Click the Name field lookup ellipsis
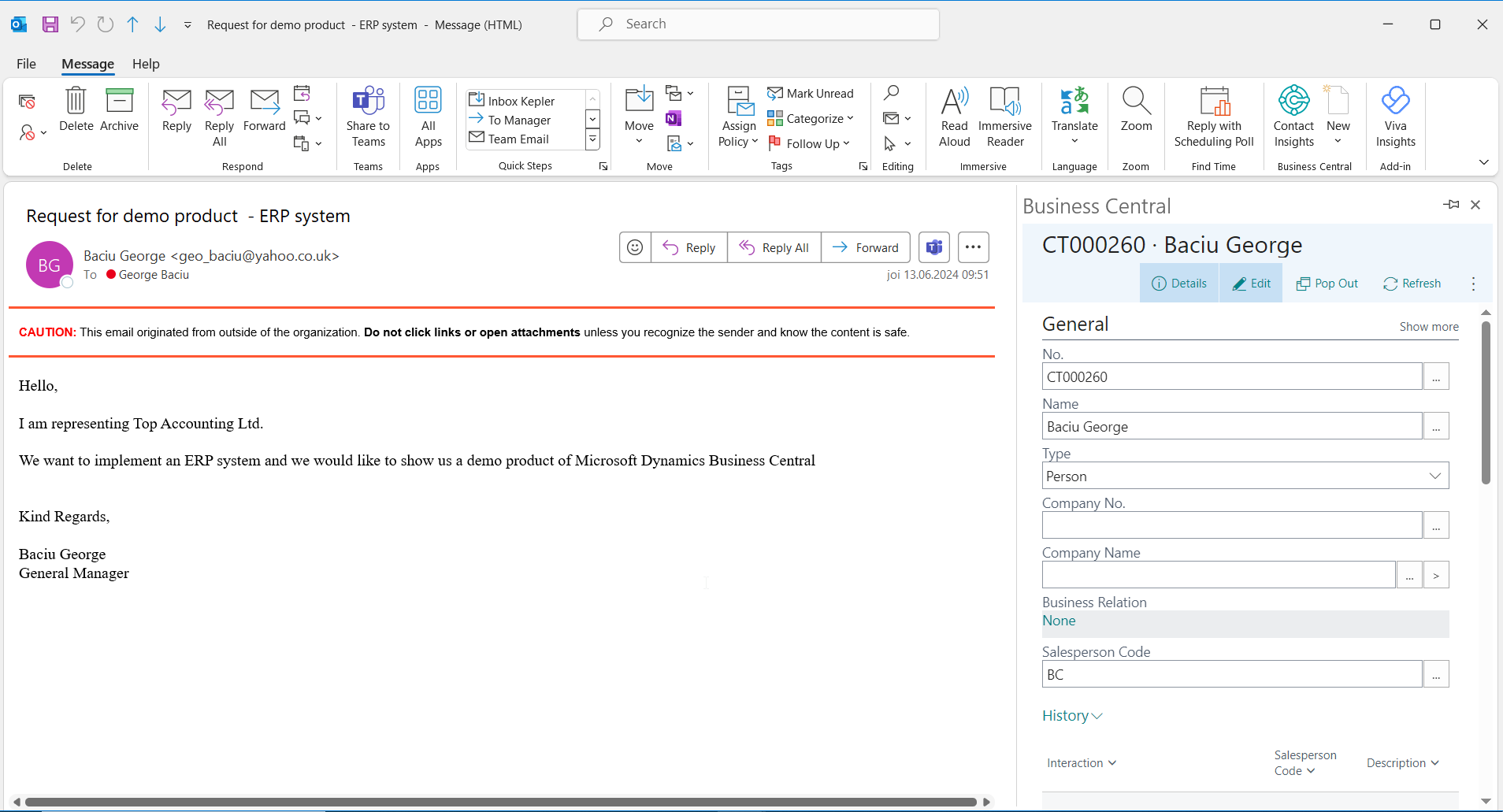This screenshot has height=812, width=1503. coord(1436,426)
